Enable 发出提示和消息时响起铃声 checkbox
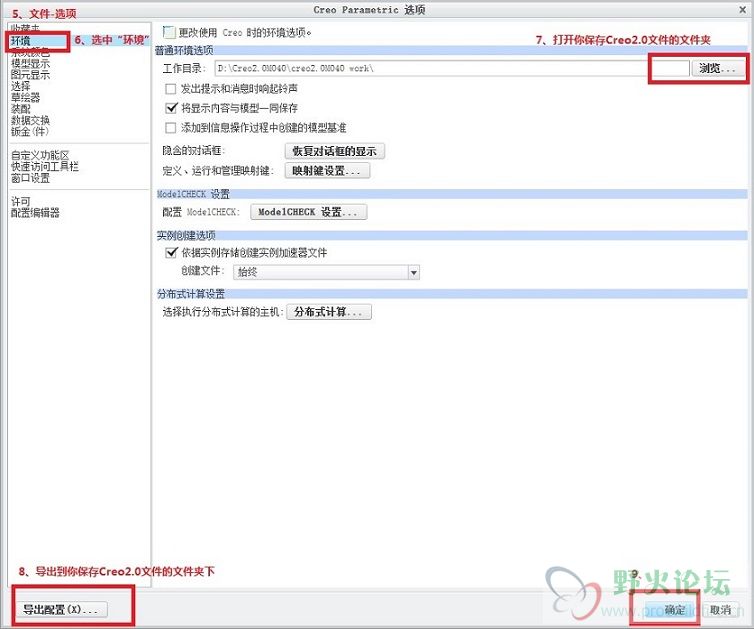 pos(170,89)
